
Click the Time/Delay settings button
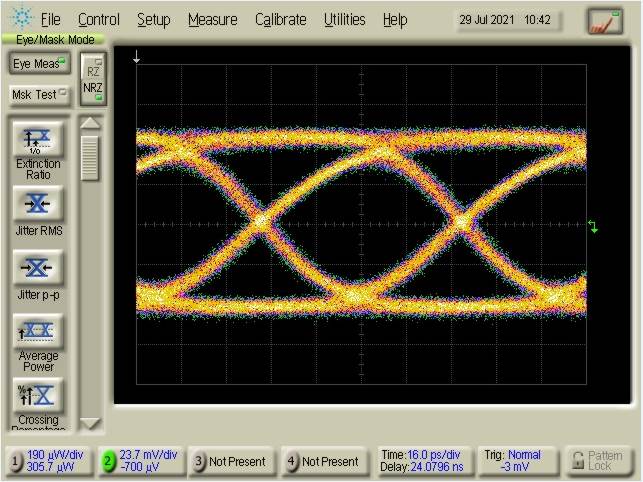point(422,461)
